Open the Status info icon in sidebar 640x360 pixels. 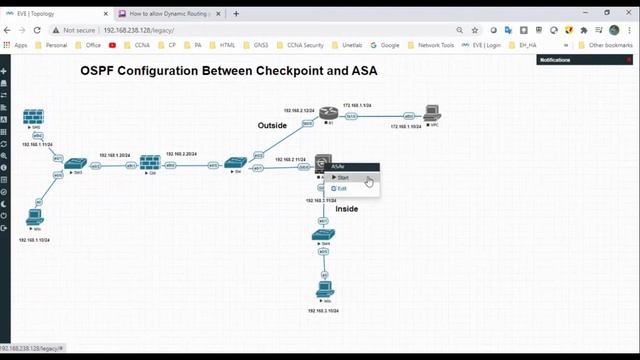pyautogui.click(x=4, y=168)
